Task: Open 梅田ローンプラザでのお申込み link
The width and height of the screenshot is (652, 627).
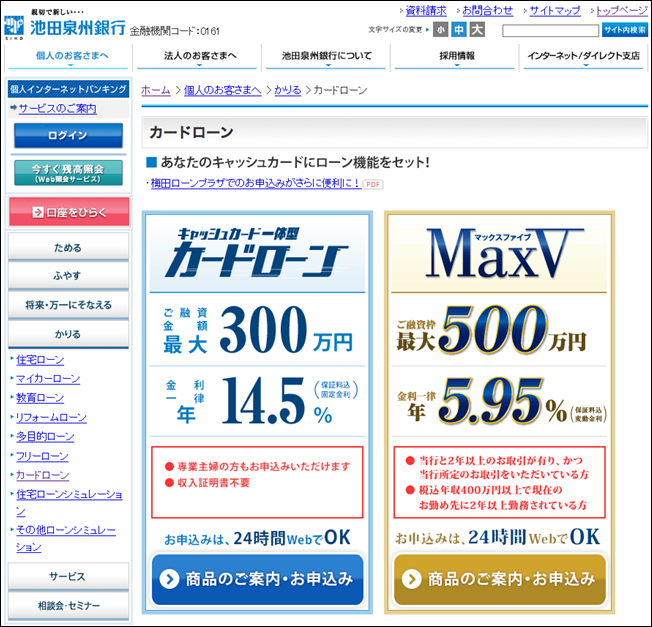Action: click(256, 183)
